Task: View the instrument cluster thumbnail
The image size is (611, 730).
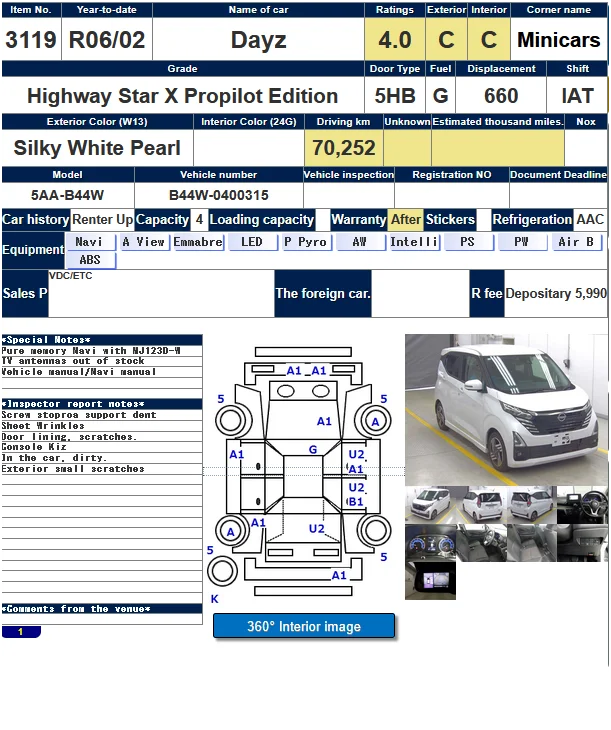Action: 430,543
